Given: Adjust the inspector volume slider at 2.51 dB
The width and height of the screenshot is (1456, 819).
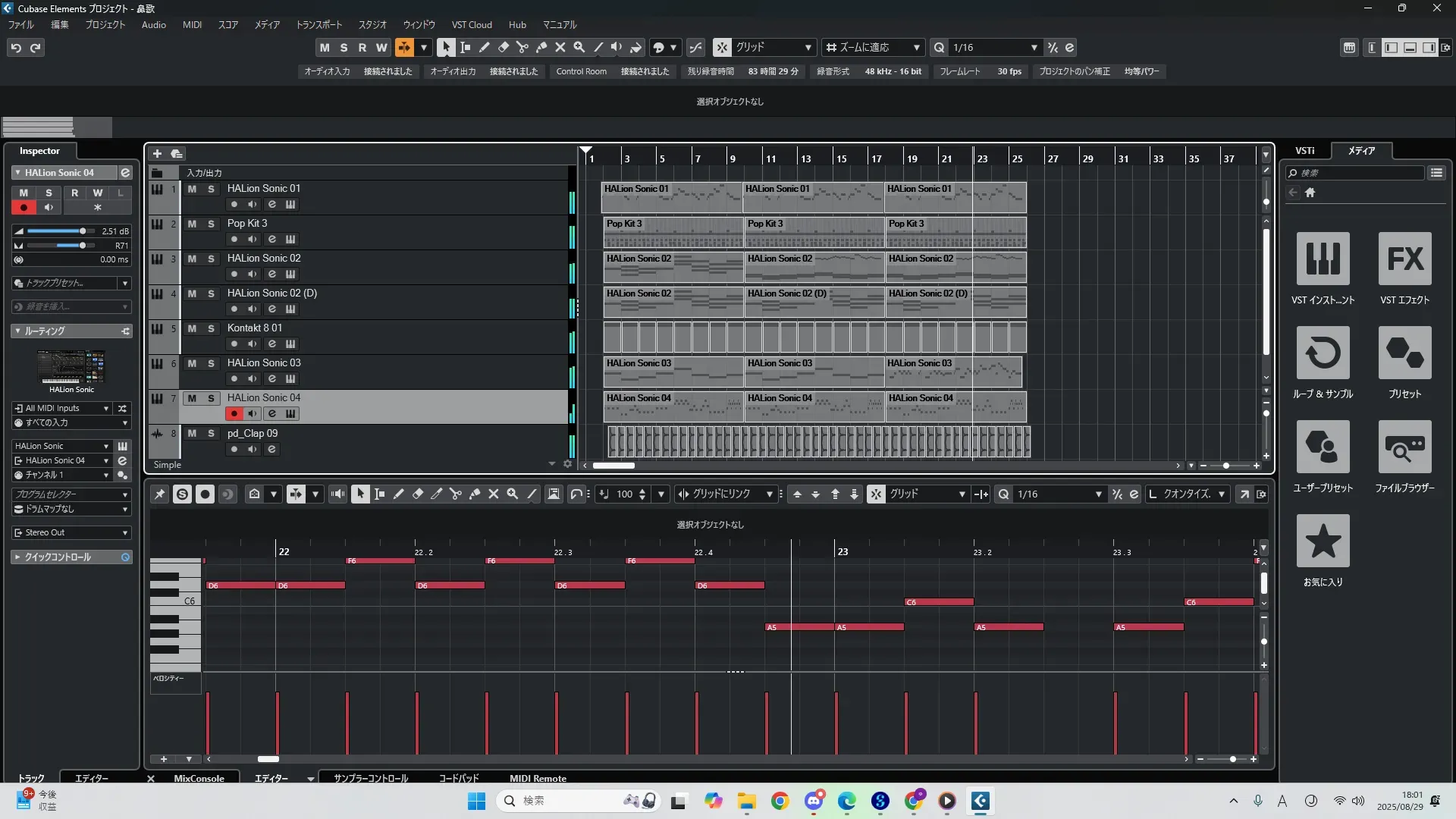Looking at the screenshot, I should pyautogui.click(x=83, y=231).
